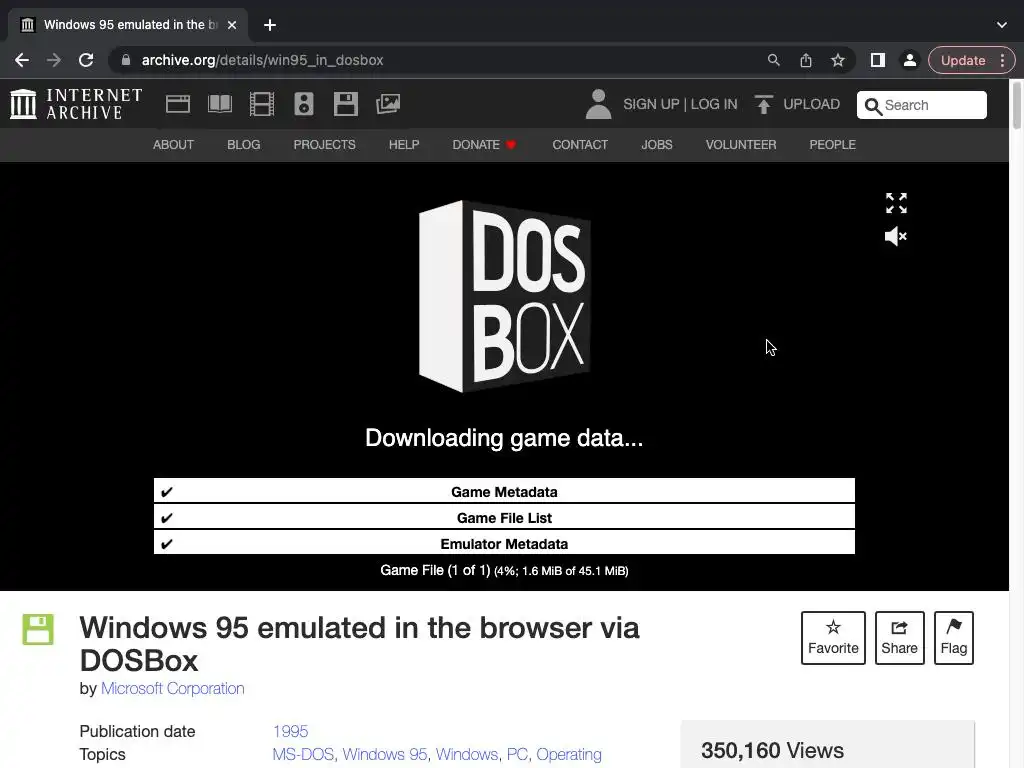This screenshot has width=1024, height=768.
Task: Click the green software floppy item icon
Action: click(x=38, y=629)
